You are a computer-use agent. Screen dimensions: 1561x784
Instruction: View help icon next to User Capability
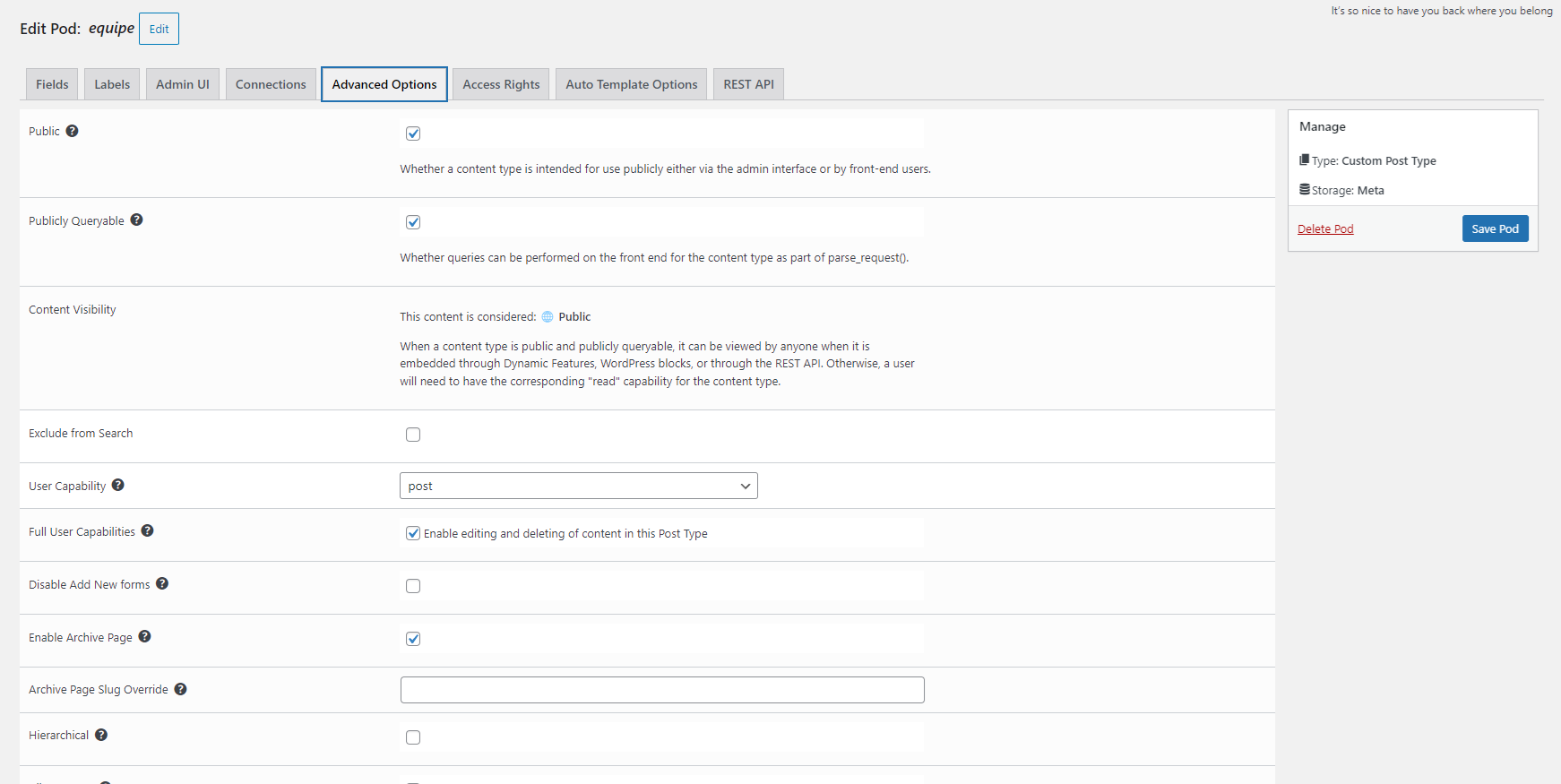118,485
